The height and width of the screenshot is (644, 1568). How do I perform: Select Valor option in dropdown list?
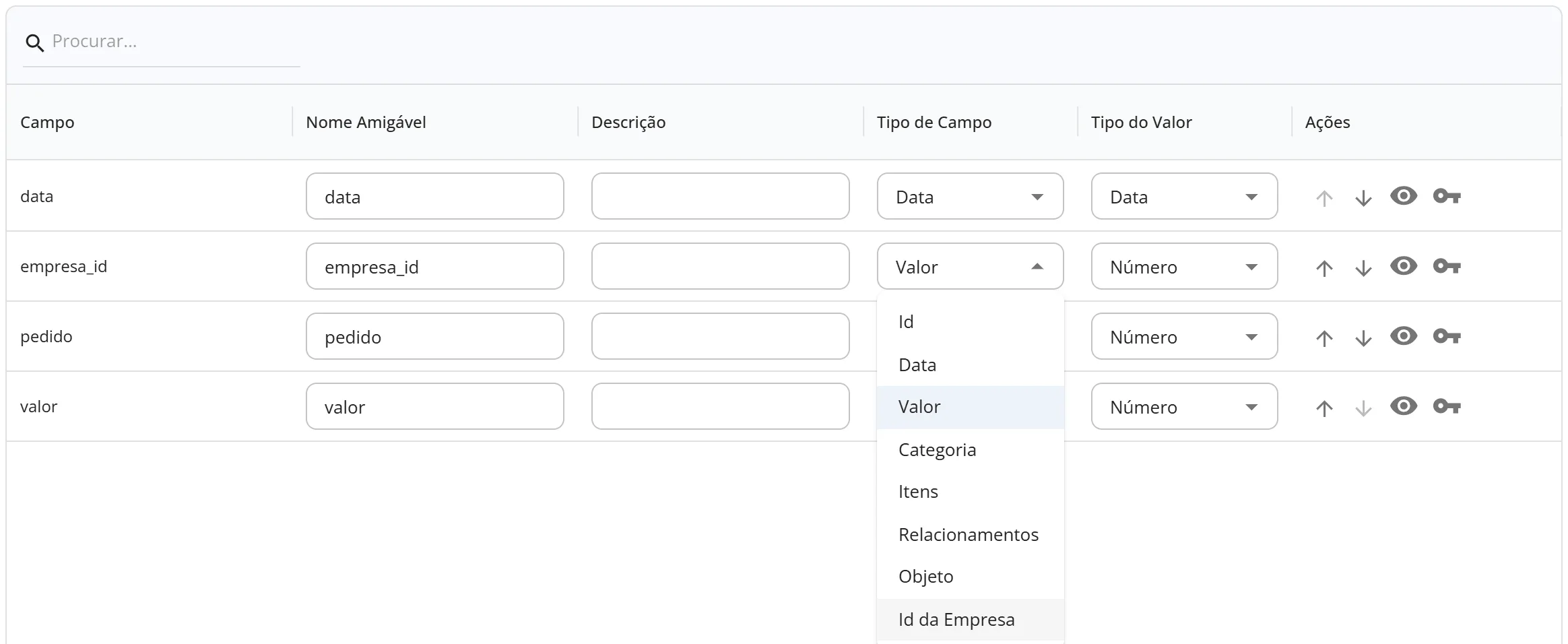970,407
